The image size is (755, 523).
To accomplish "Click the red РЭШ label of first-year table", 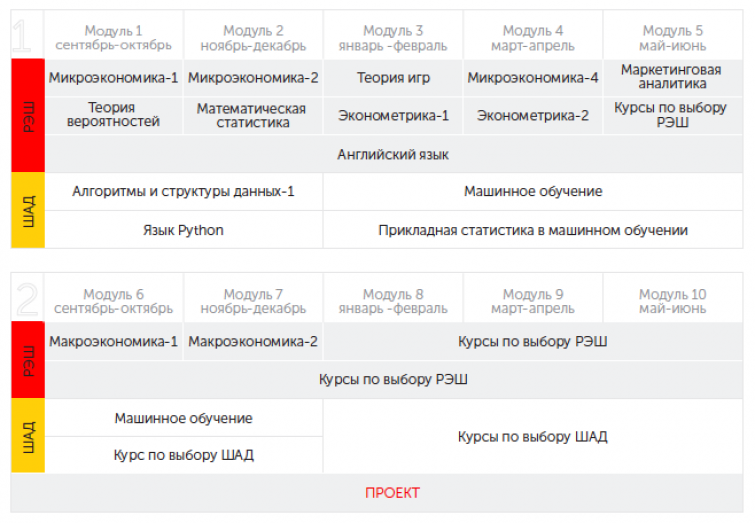I will pos(28,116).
